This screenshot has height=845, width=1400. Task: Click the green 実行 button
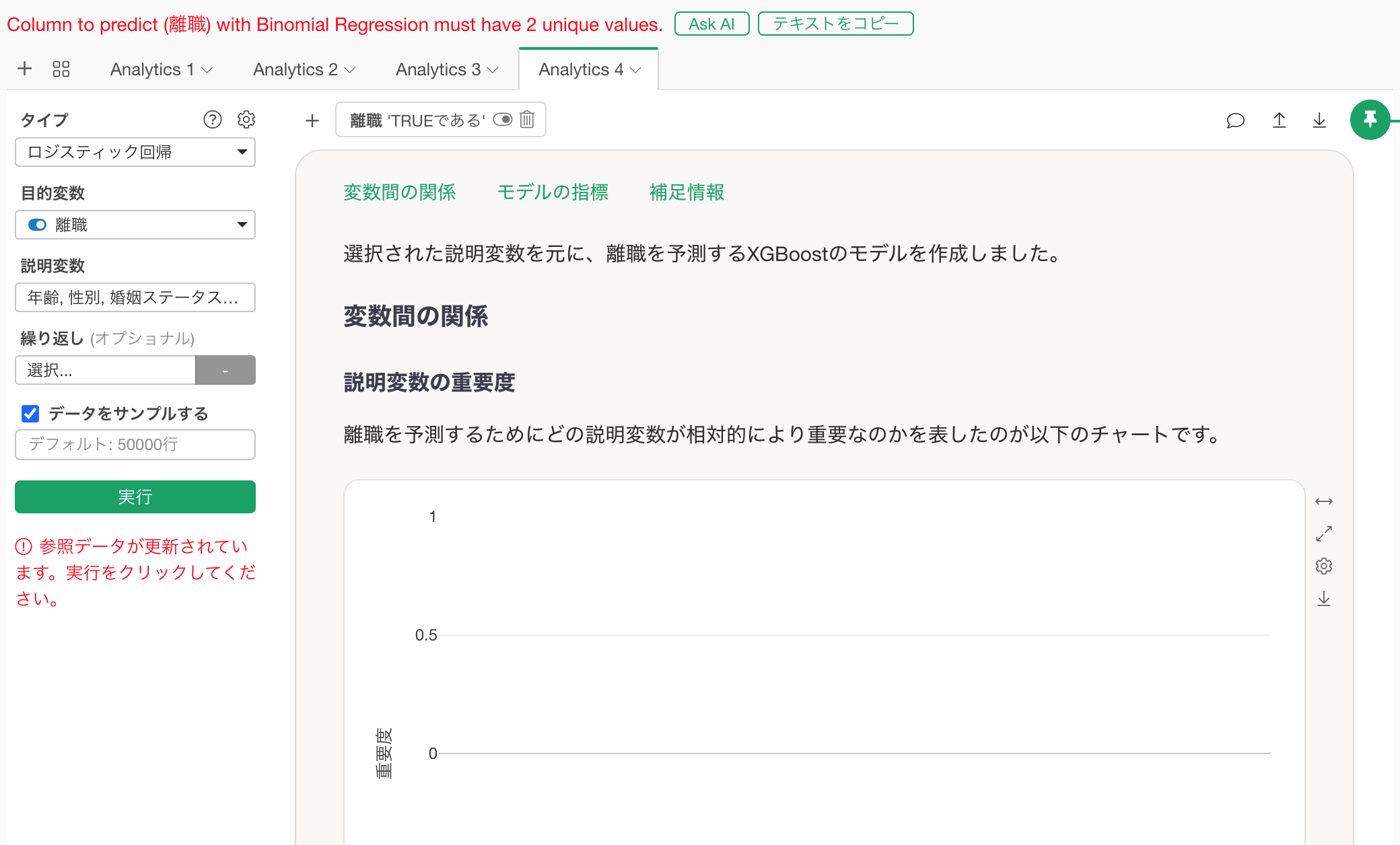[135, 497]
